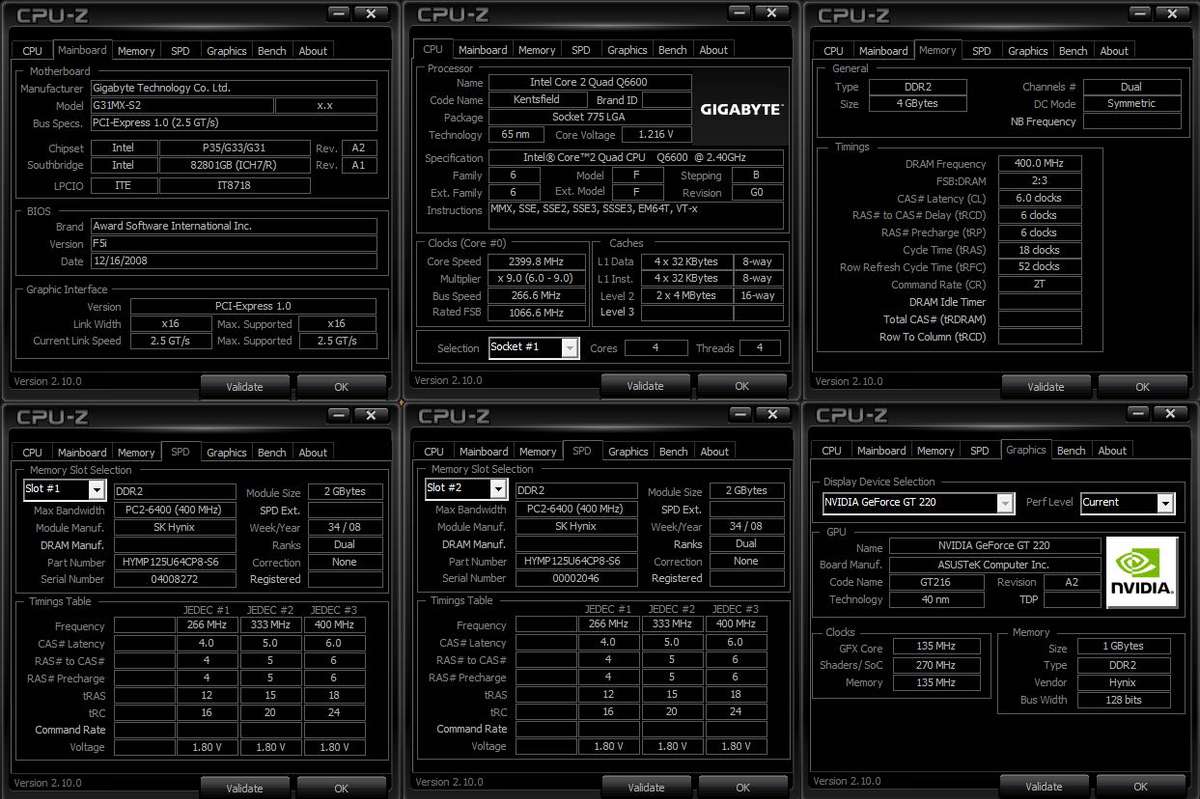Minimize the window showing the Intel Core 2 Quad processor

[739, 14]
